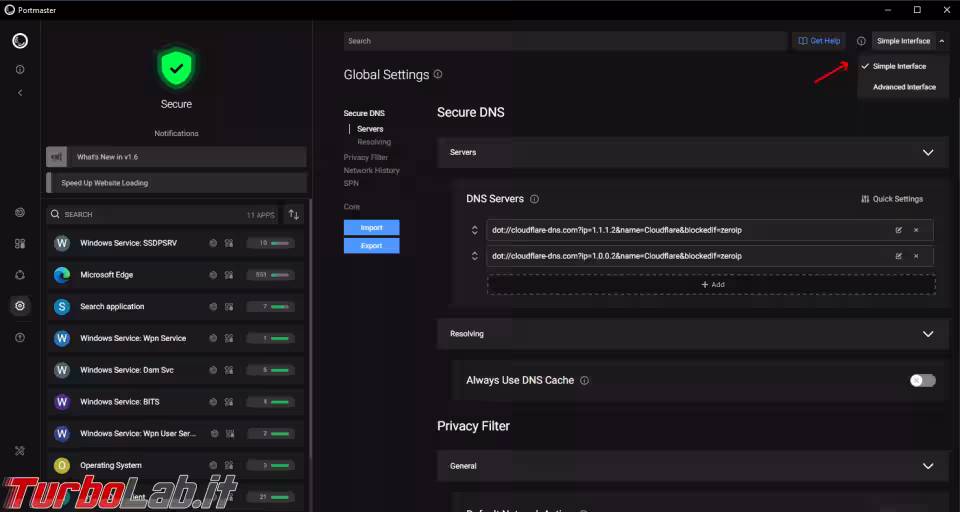960x512 pixels.
Task: Open the Speed Up Website Loading notification
Action: (x=176, y=183)
